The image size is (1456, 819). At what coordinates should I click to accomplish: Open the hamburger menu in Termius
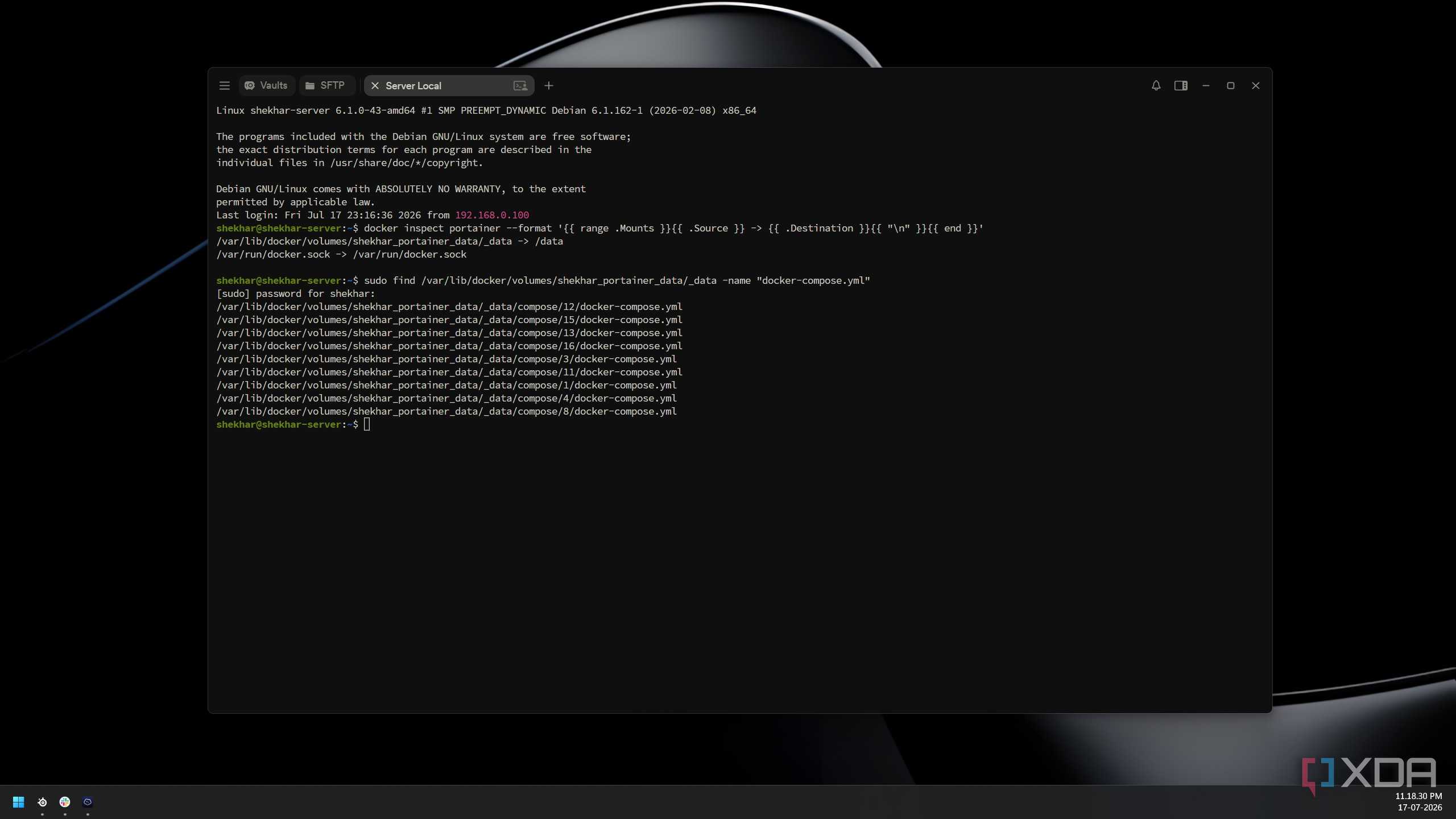click(x=225, y=85)
